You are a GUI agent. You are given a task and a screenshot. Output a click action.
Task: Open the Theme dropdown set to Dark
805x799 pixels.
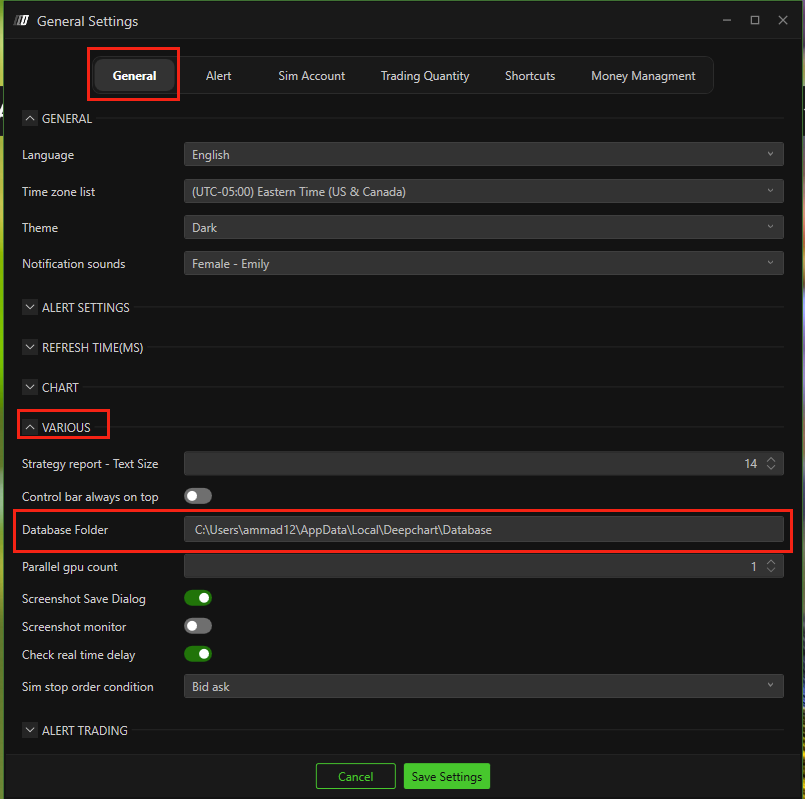(483, 228)
